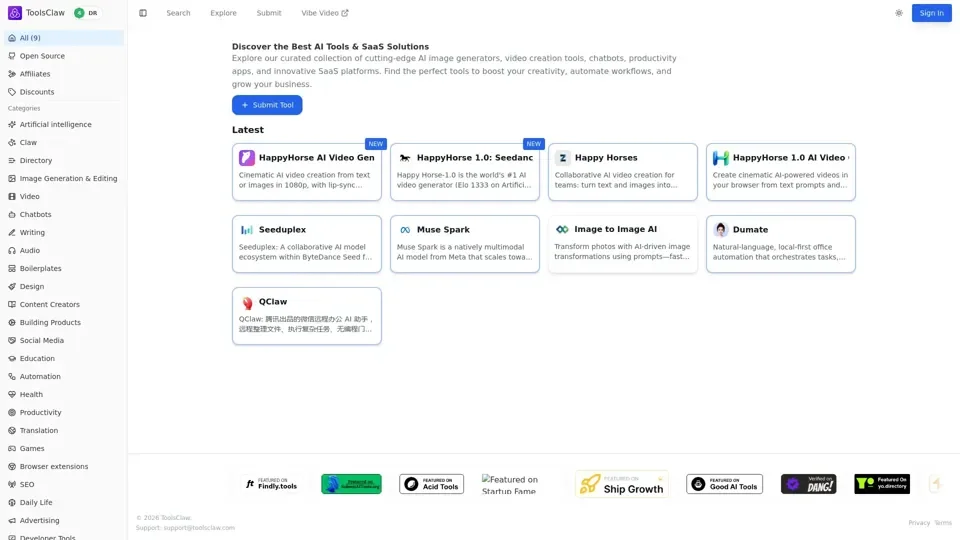This screenshot has width=960, height=540.
Task: Click the Claw category icon
Action: [x=12, y=142]
